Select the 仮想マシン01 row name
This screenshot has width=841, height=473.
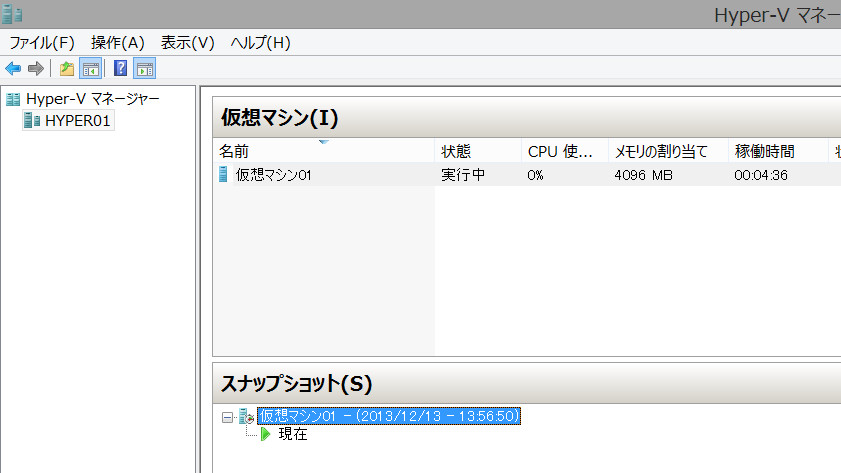point(274,175)
